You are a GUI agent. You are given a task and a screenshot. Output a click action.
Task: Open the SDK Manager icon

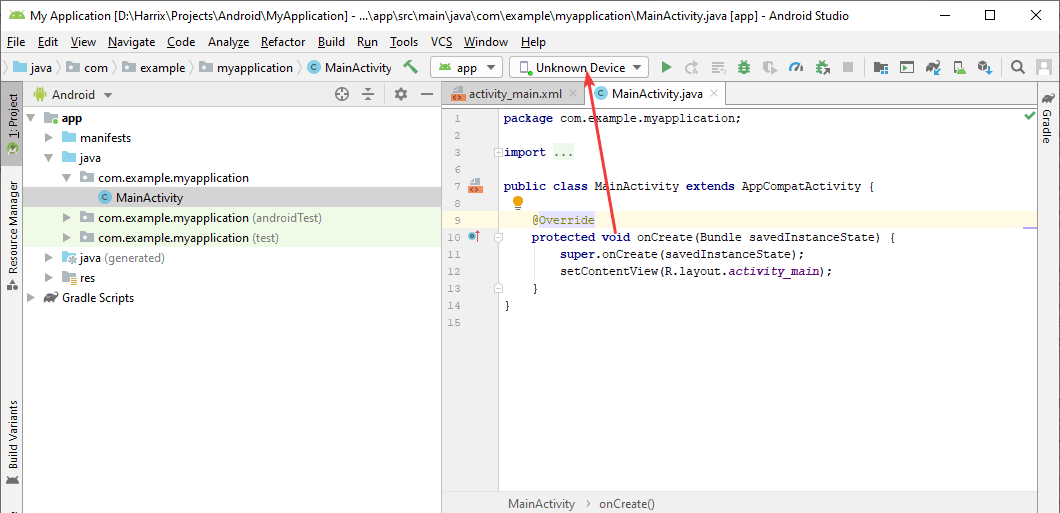(x=984, y=68)
